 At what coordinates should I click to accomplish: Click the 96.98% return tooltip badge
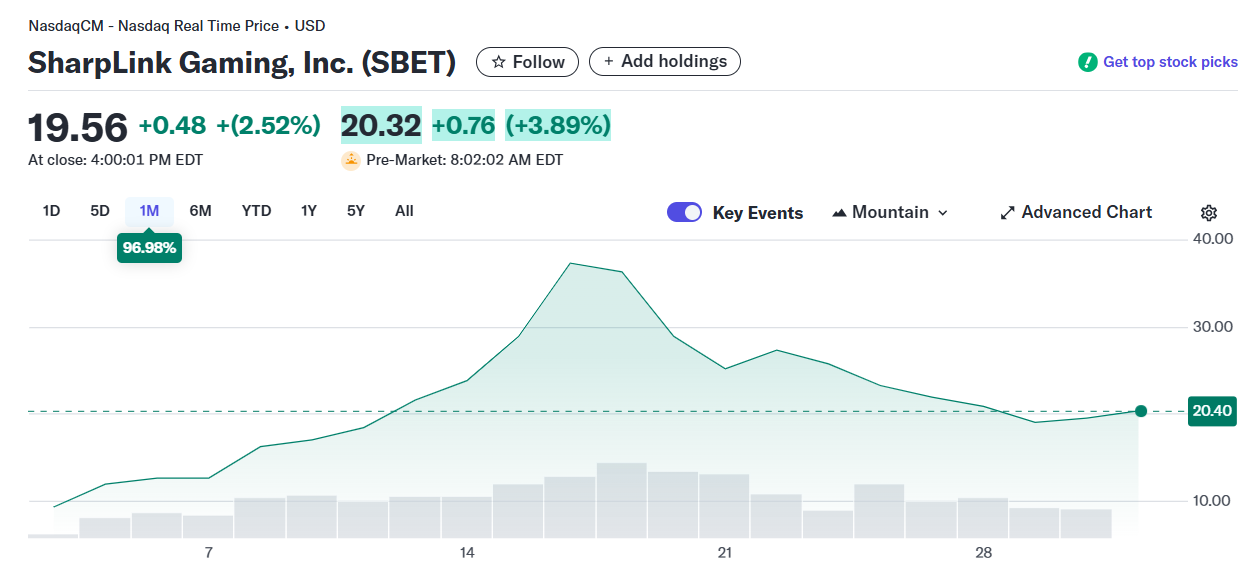click(150, 247)
